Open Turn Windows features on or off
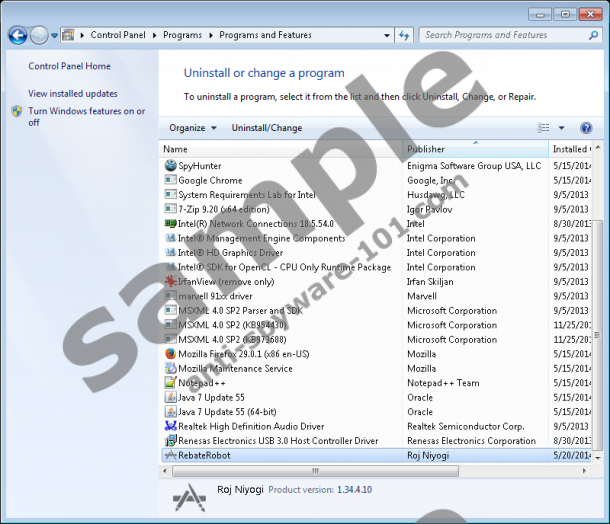The width and height of the screenshot is (610, 524). [86, 117]
